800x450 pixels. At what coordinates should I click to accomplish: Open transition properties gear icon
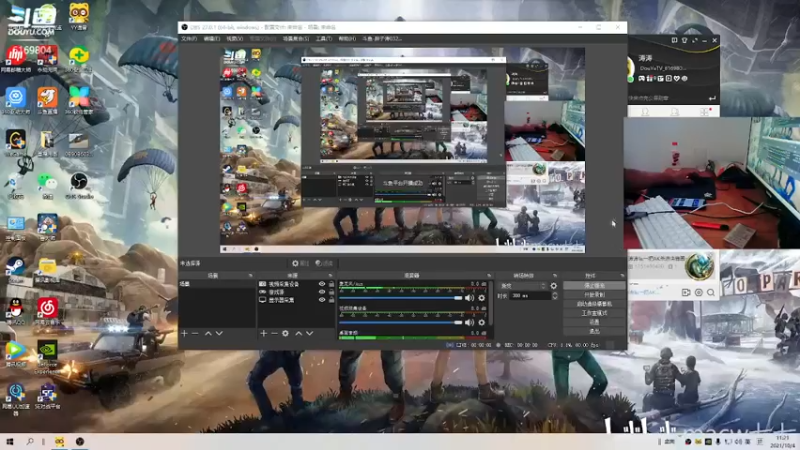pyautogui.click(x=554, y=286)
